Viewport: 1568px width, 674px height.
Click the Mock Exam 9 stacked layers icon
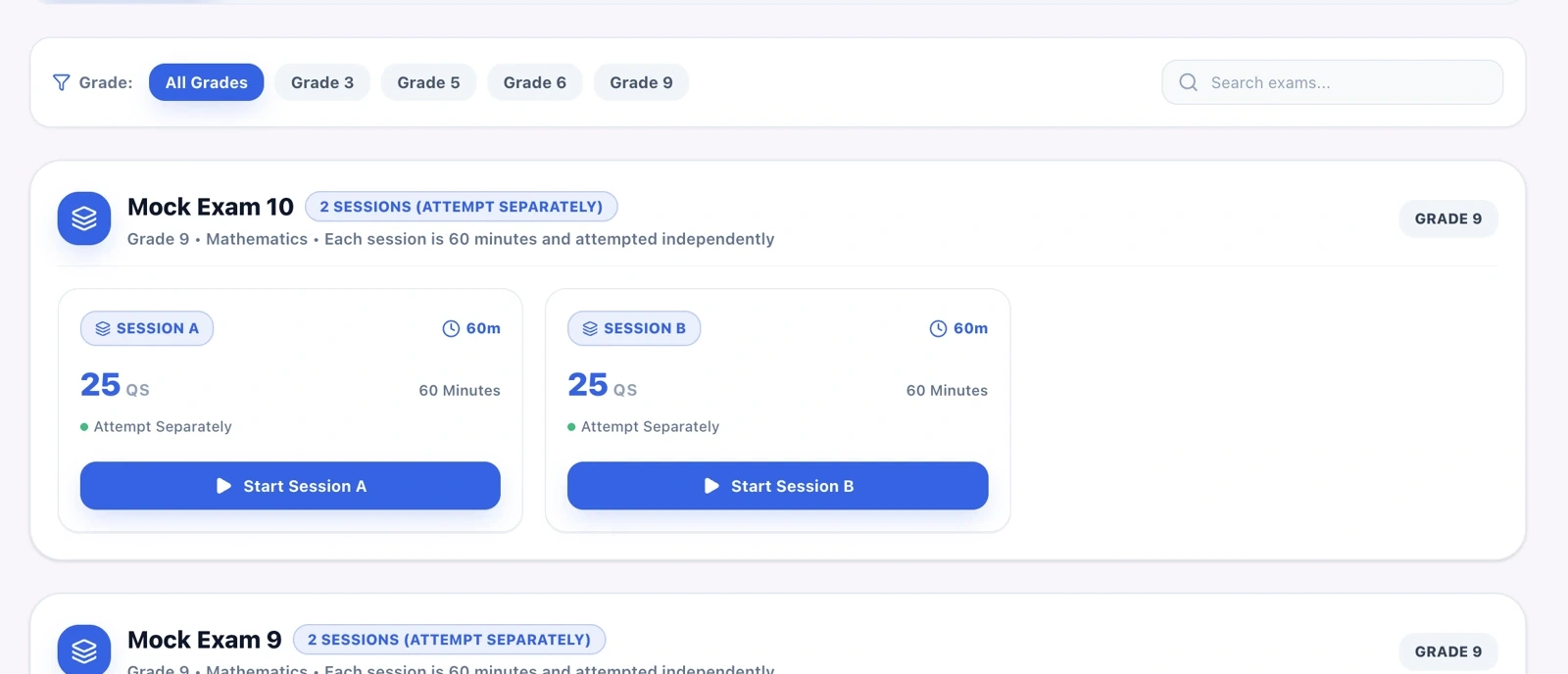point(84,650)
